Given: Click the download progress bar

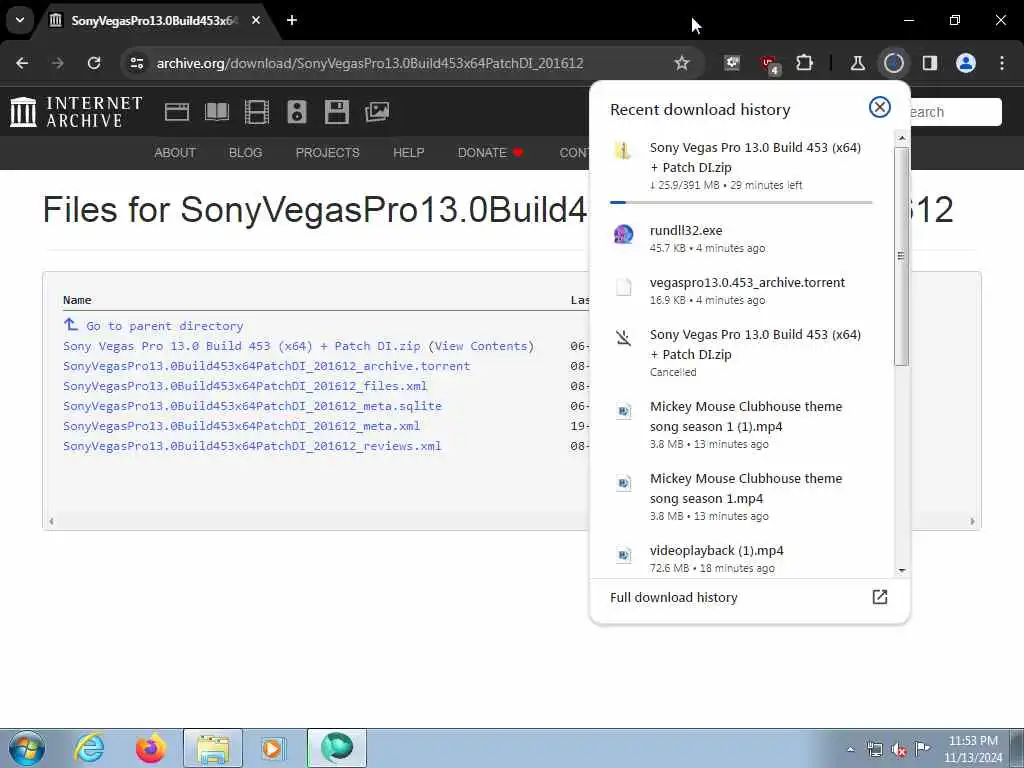Looking at the screenshot, I should point(741,202).
